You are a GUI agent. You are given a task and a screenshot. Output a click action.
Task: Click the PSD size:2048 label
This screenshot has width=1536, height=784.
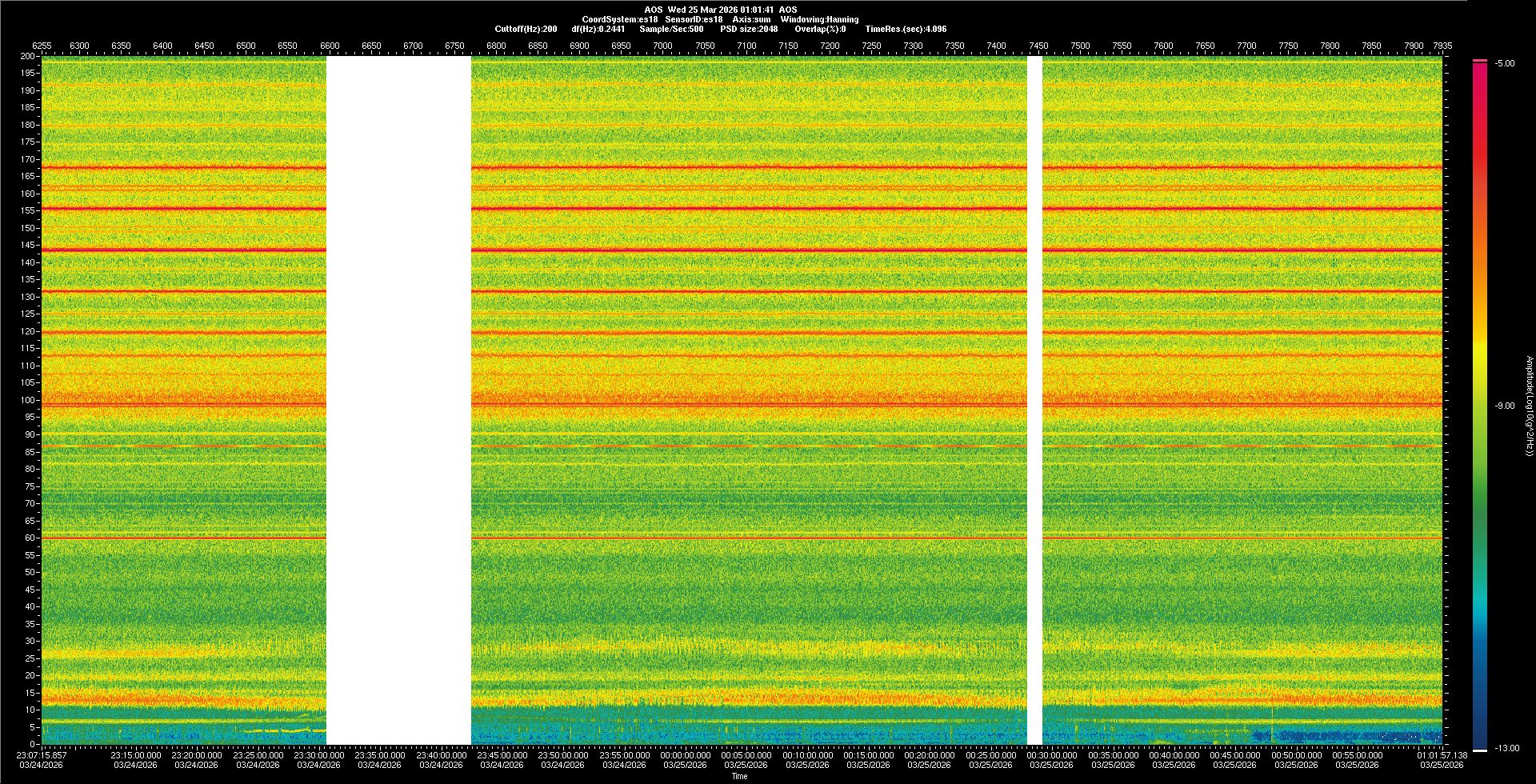click(748, 29)
